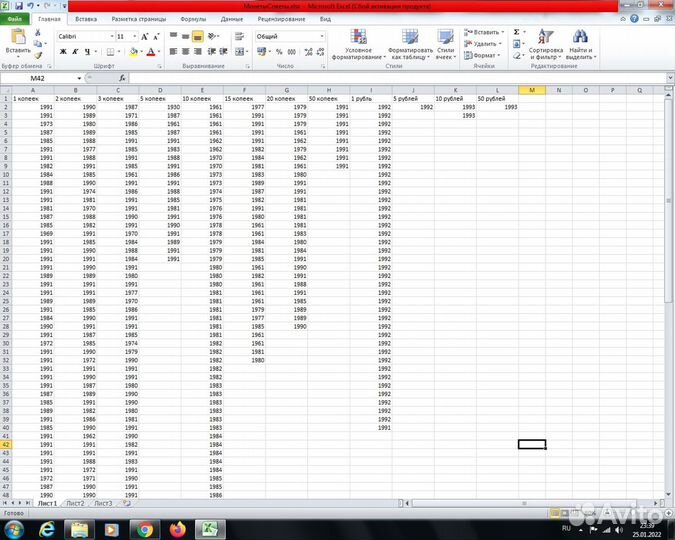Click the Найти и выделить button

point(580,46)
